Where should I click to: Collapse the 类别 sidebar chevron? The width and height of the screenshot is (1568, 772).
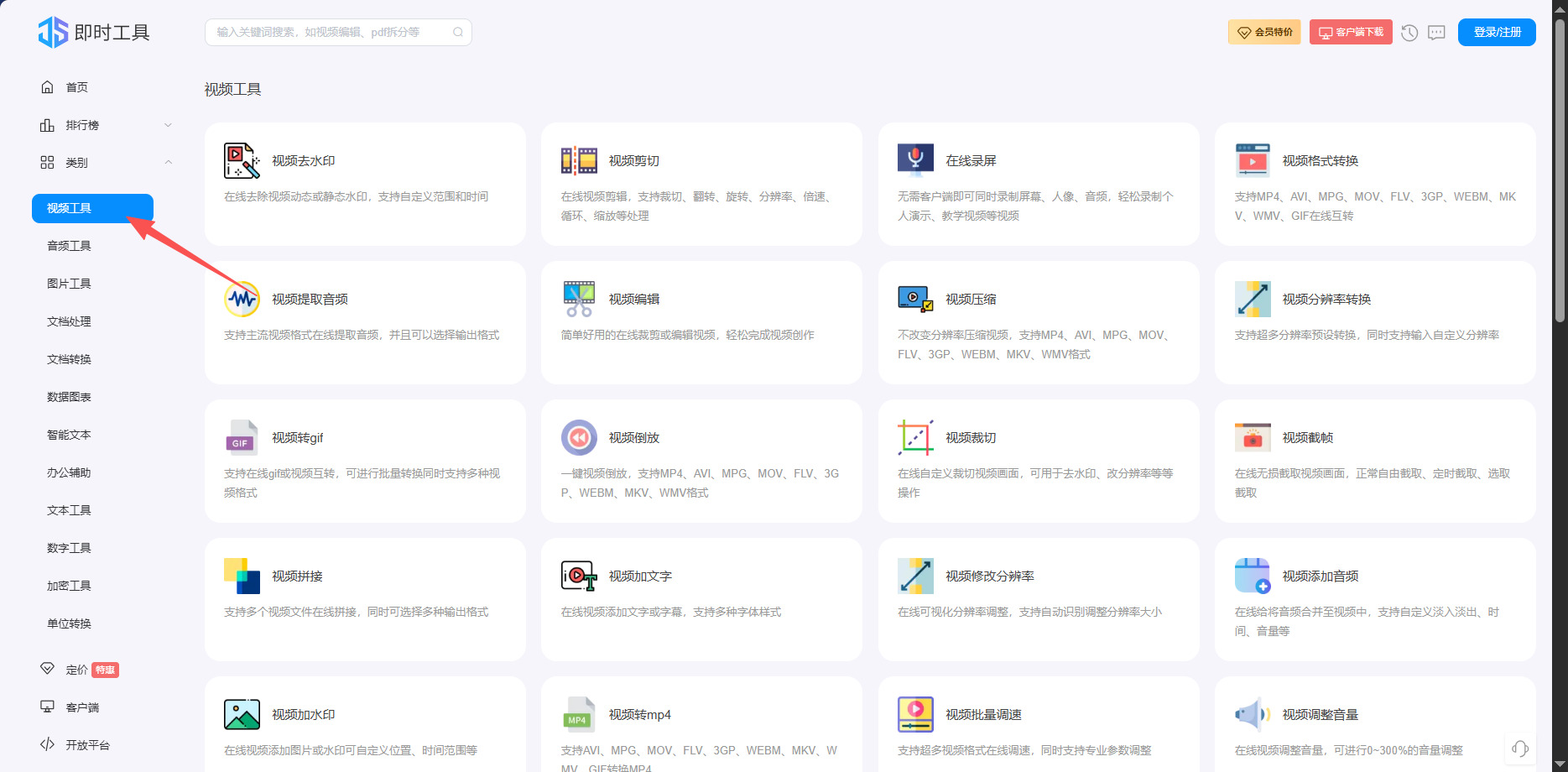tap(168, 163)
